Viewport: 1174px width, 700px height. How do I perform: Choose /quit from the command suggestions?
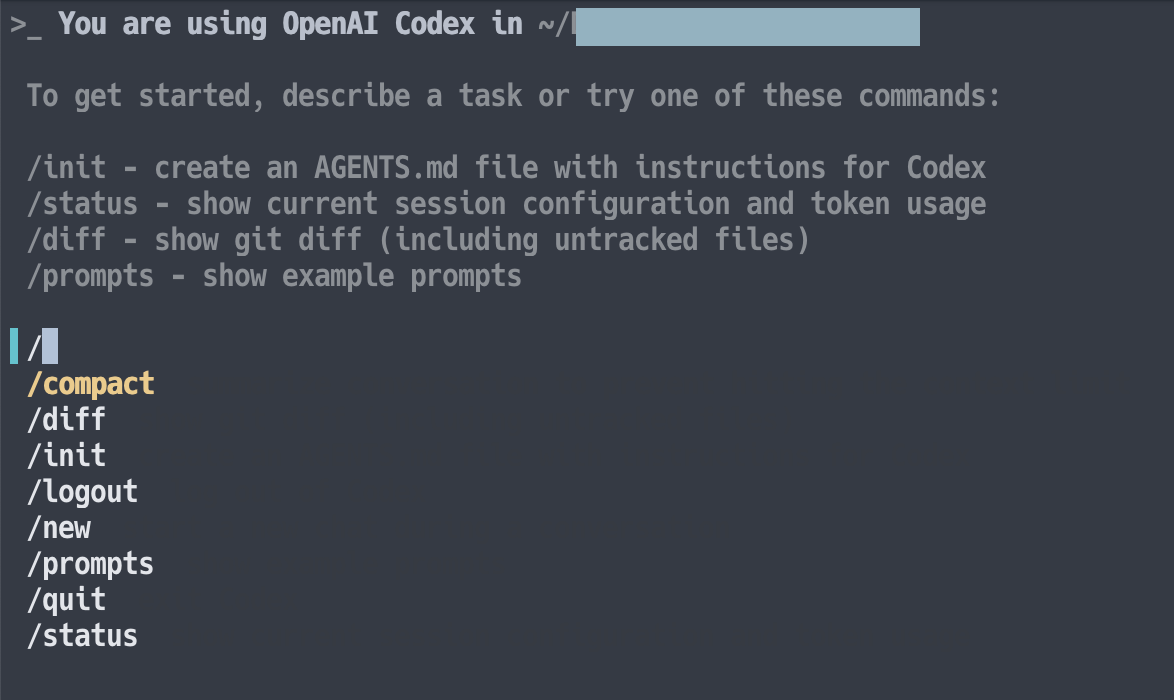pyautogui.click(x=66, y=599)
